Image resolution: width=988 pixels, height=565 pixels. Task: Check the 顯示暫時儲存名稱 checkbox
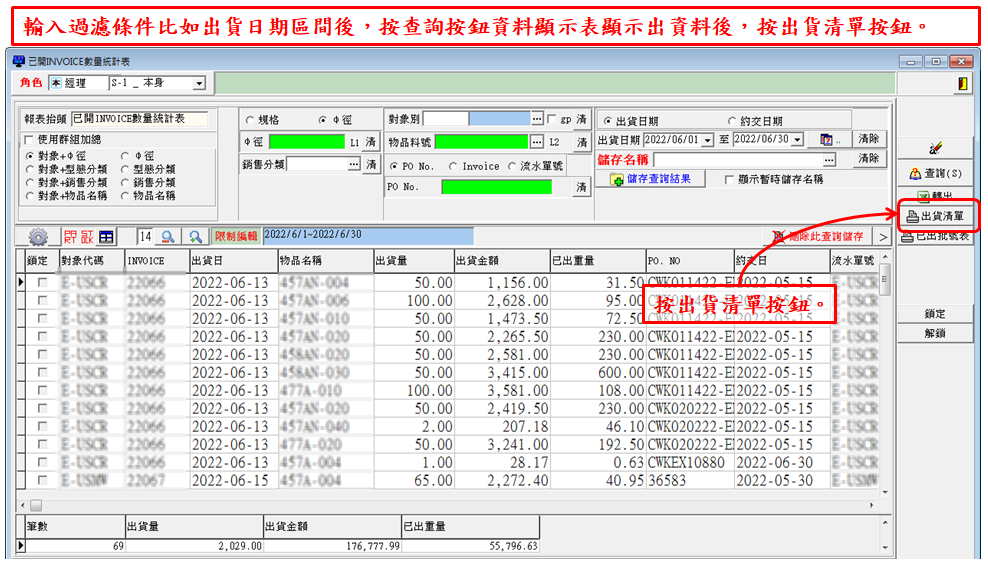point(730,180)
